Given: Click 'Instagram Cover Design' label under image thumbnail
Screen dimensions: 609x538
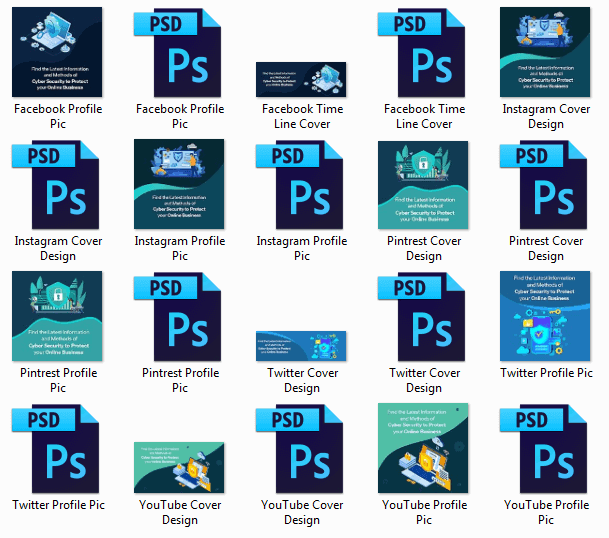Looking at the screenshot, I should pyautogui.click(x=546, y=116).
